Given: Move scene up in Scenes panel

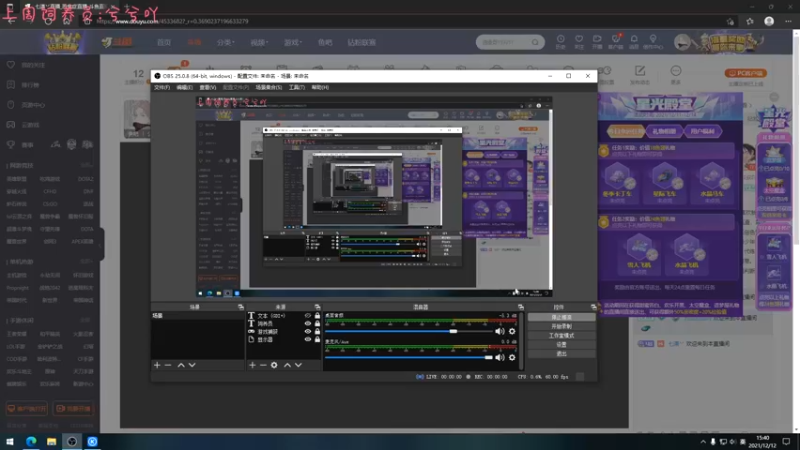Looking at the screenshot, I should coord(181,365).
